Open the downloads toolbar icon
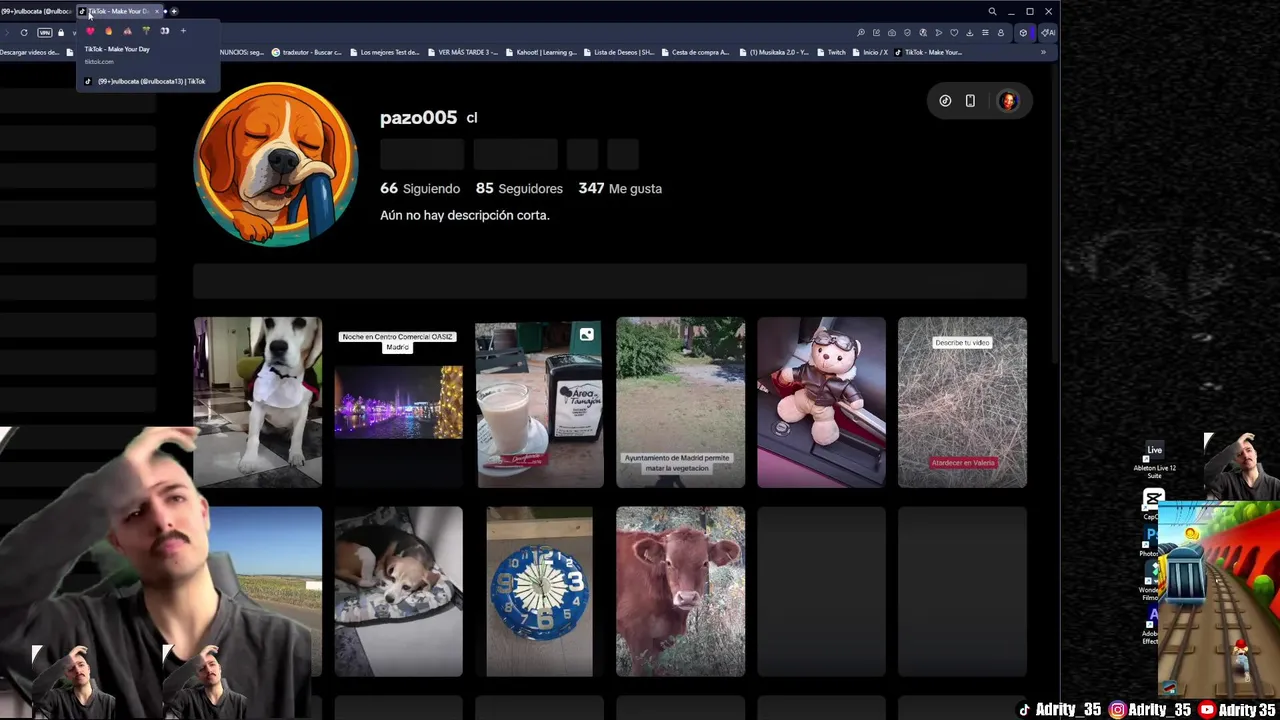The width and height of the screenshot is (1280, 720). pyautogui.click(x=969, y=32)
